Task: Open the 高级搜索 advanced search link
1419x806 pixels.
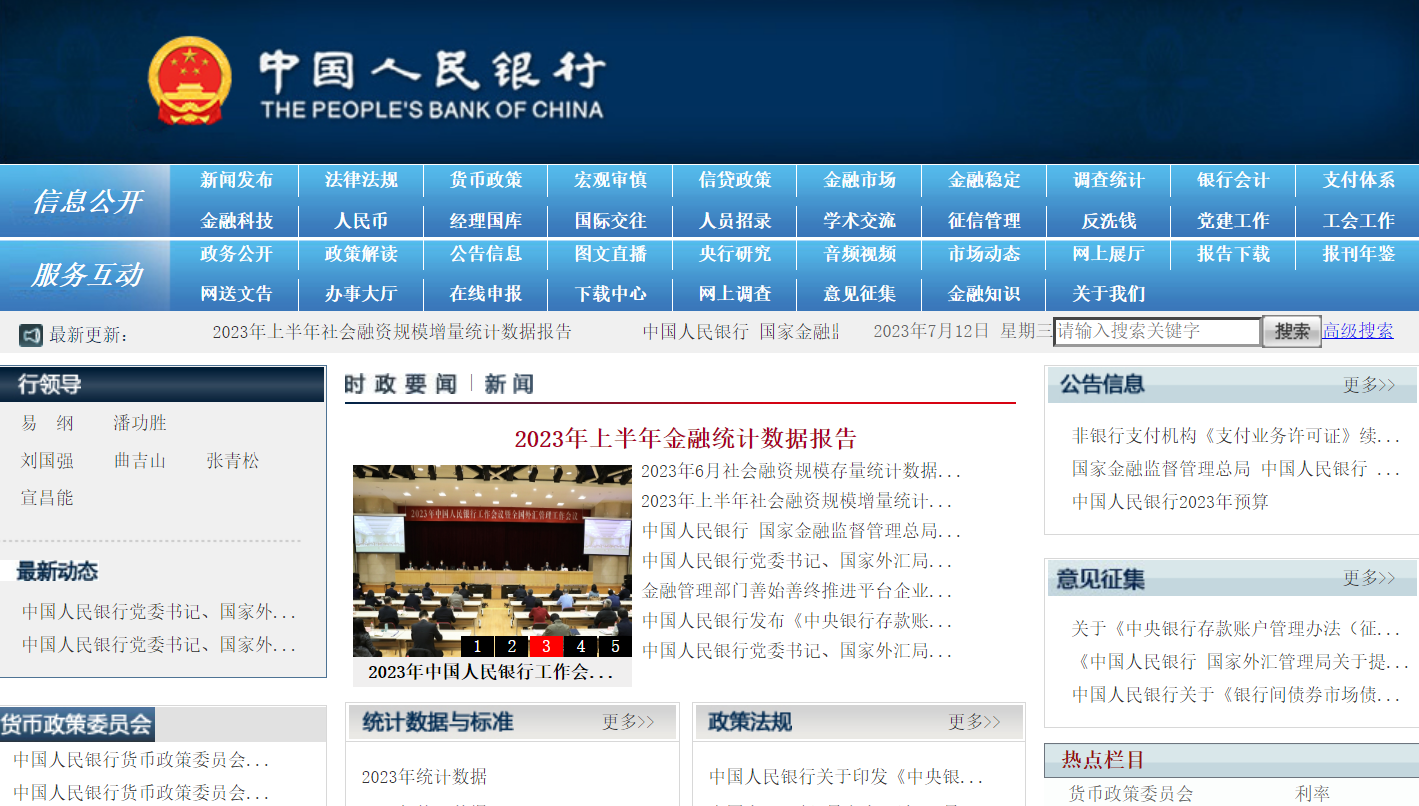Action: pyautogui.click(x=1357, y=331)
